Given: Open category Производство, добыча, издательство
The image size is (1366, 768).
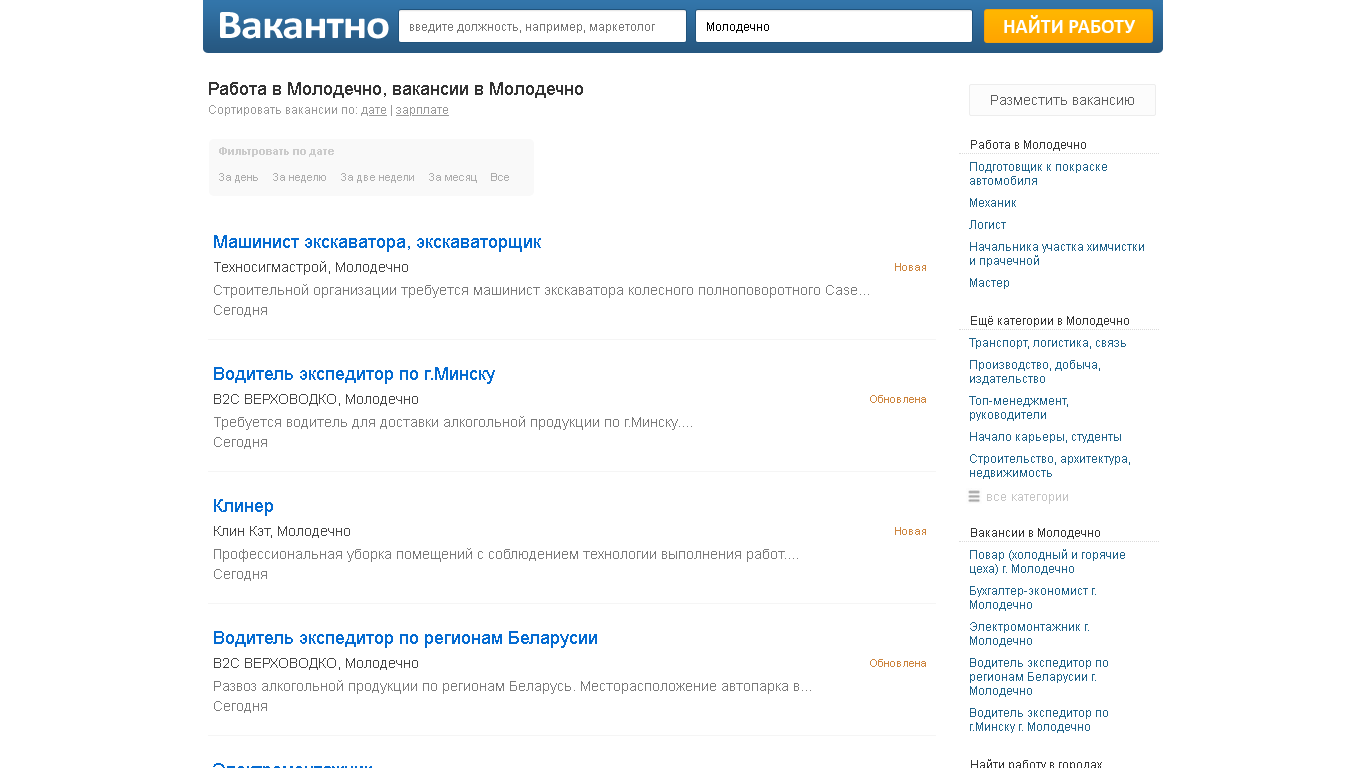Looking at the screenshot, I should pos(1034,372).
